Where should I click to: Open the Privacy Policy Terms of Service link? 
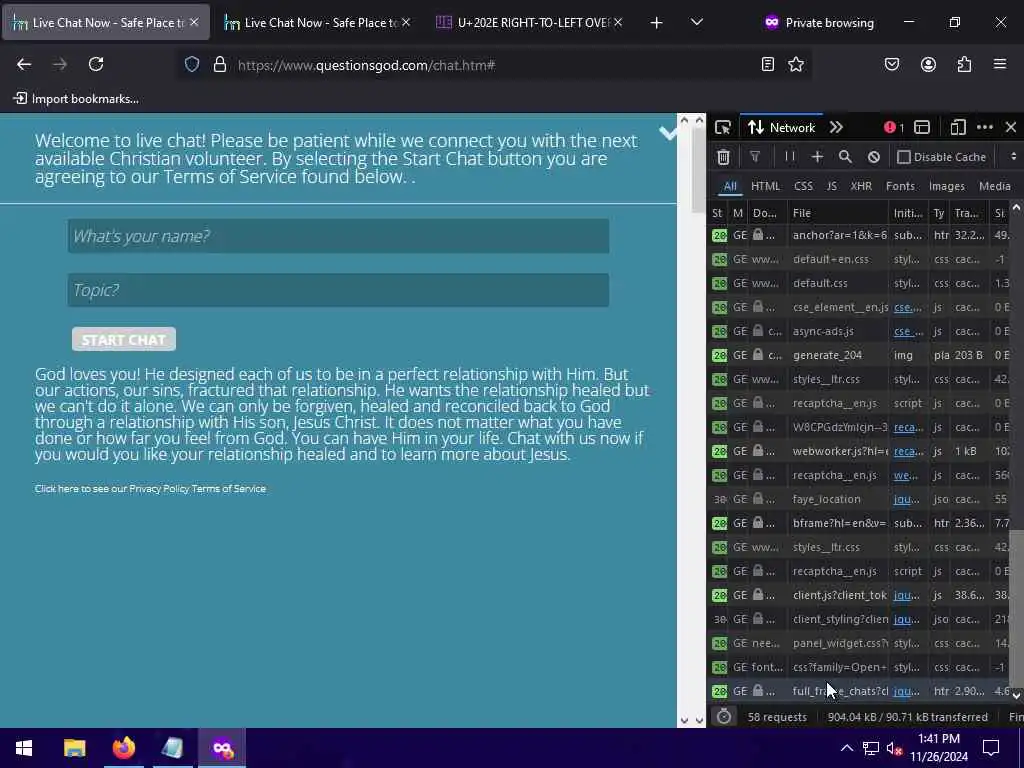(197, 488)
